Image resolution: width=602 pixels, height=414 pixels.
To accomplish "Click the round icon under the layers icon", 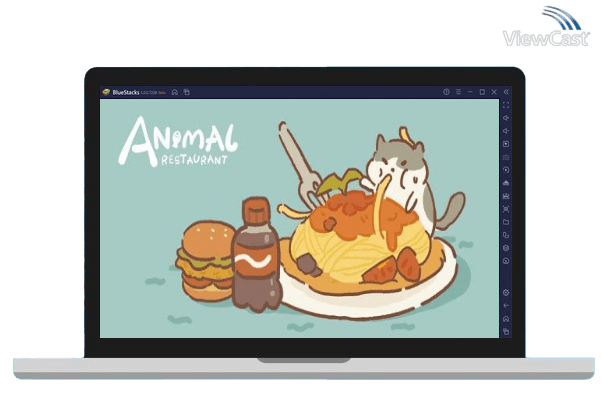I will (x=506, y=261).
